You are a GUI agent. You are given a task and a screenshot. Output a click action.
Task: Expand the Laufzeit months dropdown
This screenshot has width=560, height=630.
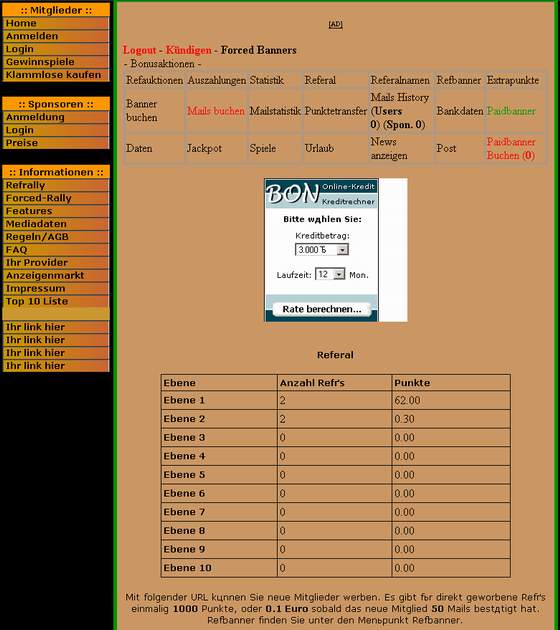pos(339,274)
